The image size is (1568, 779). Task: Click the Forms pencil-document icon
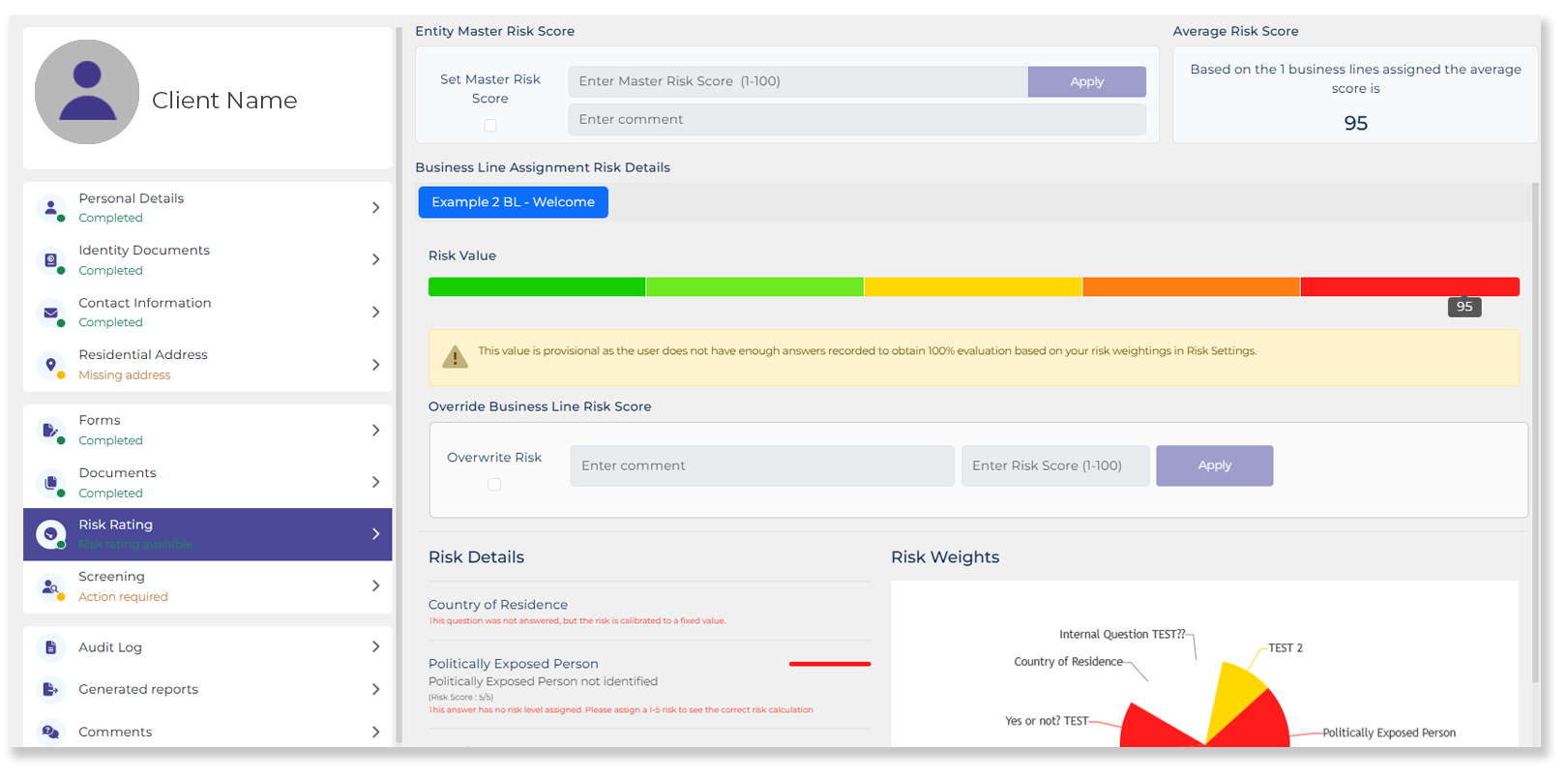click(50, 431)
